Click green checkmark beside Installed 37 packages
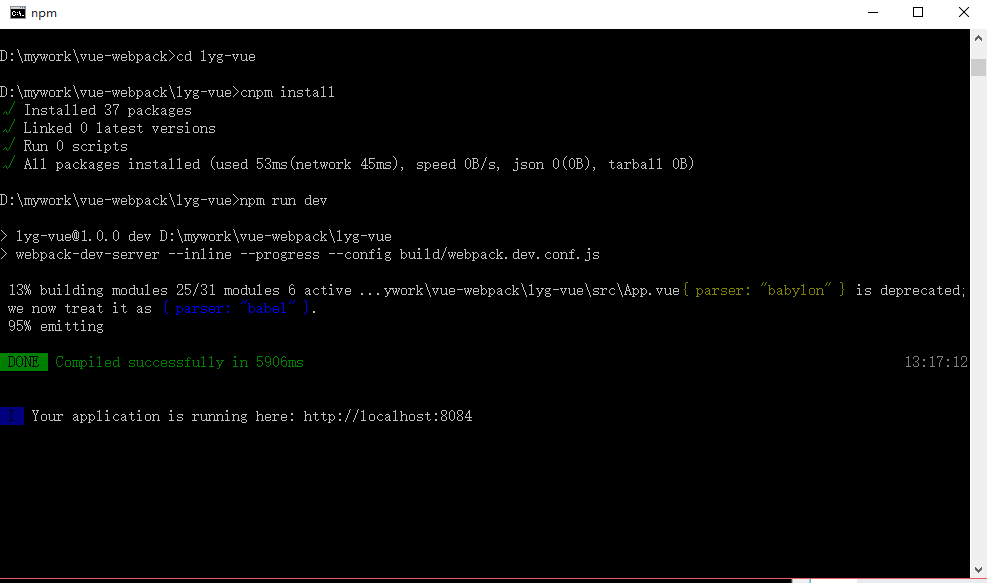Image resolution: width=987 pixels, height=583 pixels. (x=9, y=110)
